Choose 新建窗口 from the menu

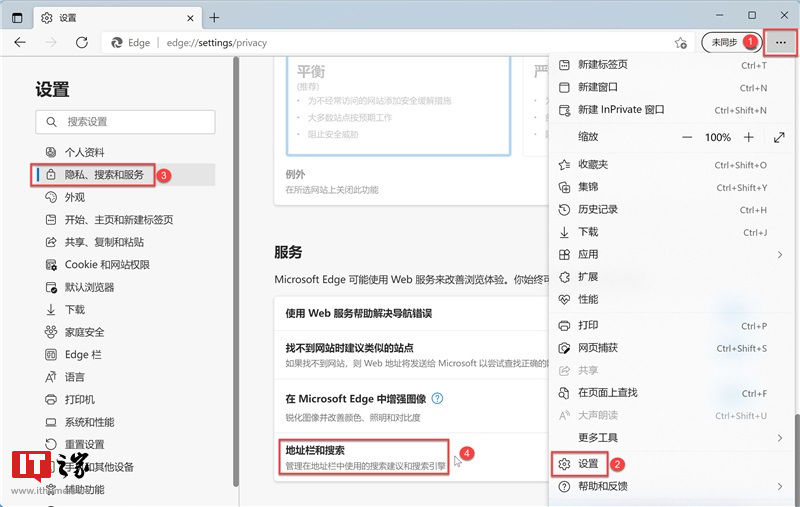pyautogui.click(x=672, y=87)
